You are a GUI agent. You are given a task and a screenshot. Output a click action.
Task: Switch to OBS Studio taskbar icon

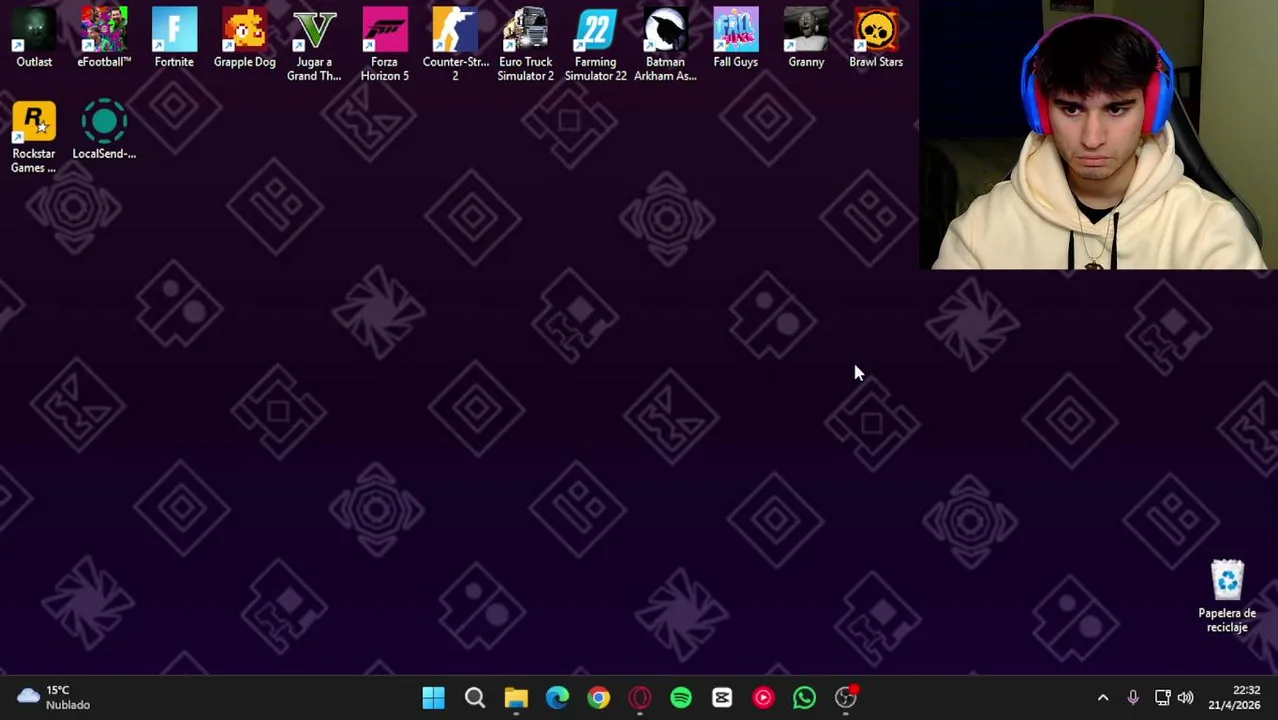pos(846,697)
